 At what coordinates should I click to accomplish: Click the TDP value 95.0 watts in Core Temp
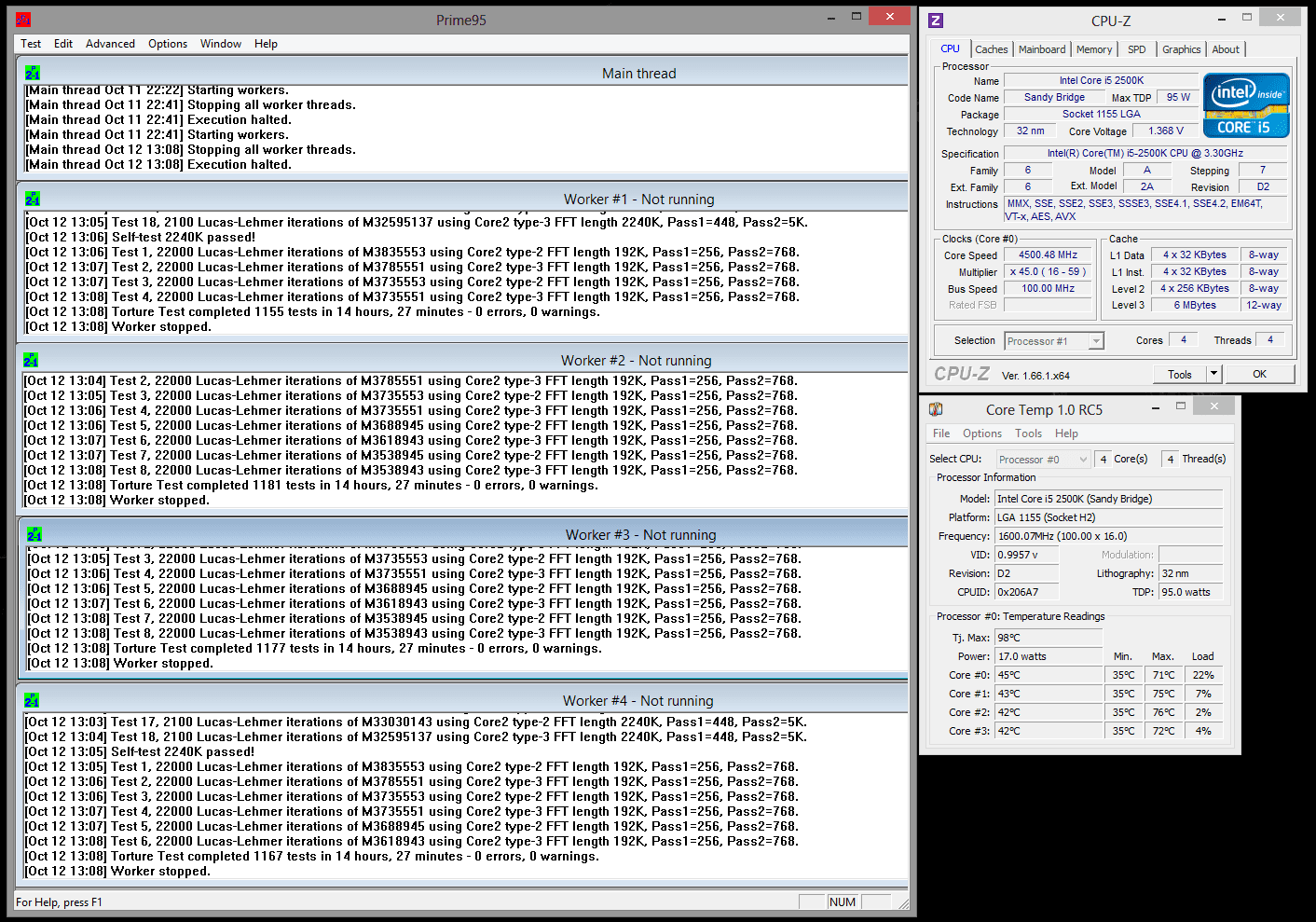(x=1191, y=592)
